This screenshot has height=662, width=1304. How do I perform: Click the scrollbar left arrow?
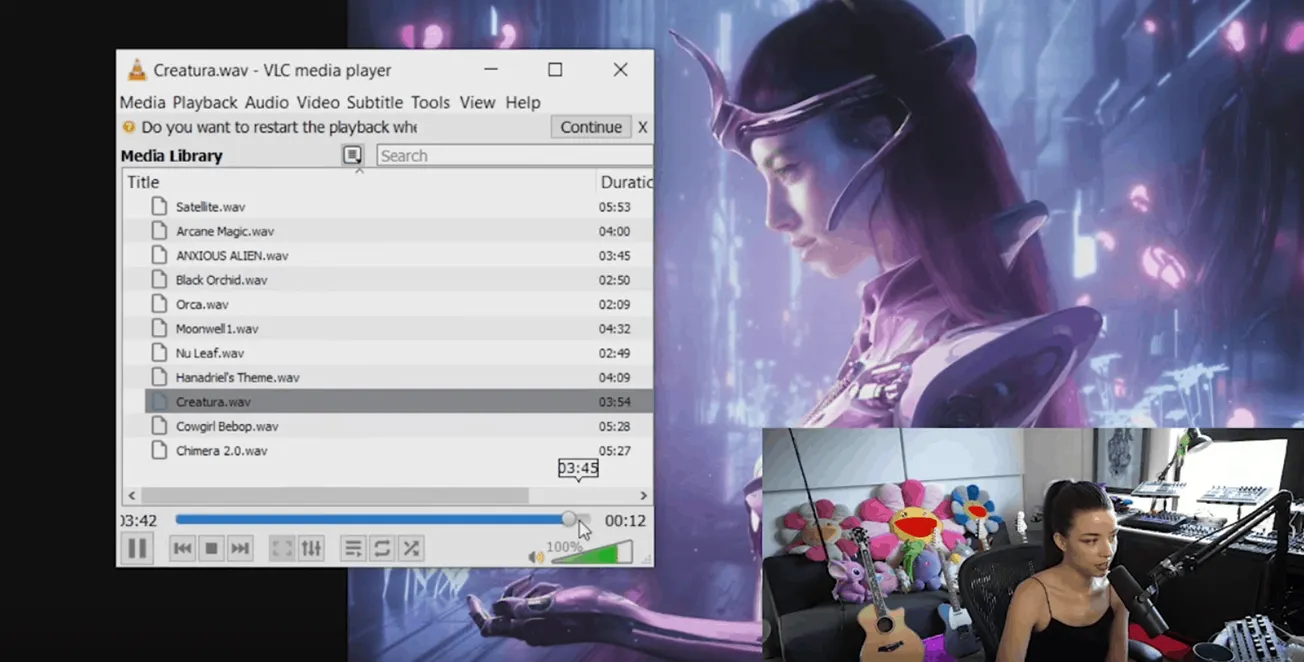point(132,495)
